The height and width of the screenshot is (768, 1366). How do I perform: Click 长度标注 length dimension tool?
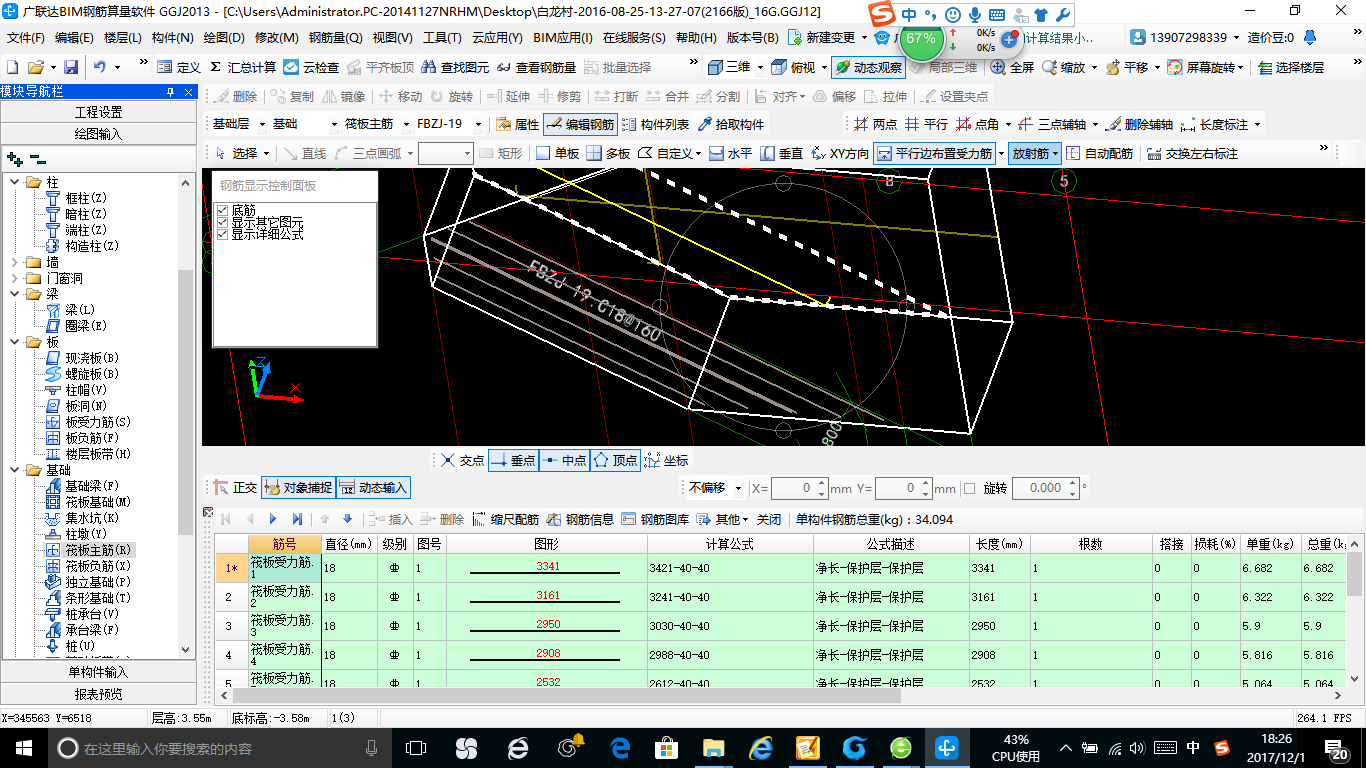coord(1215,125)
